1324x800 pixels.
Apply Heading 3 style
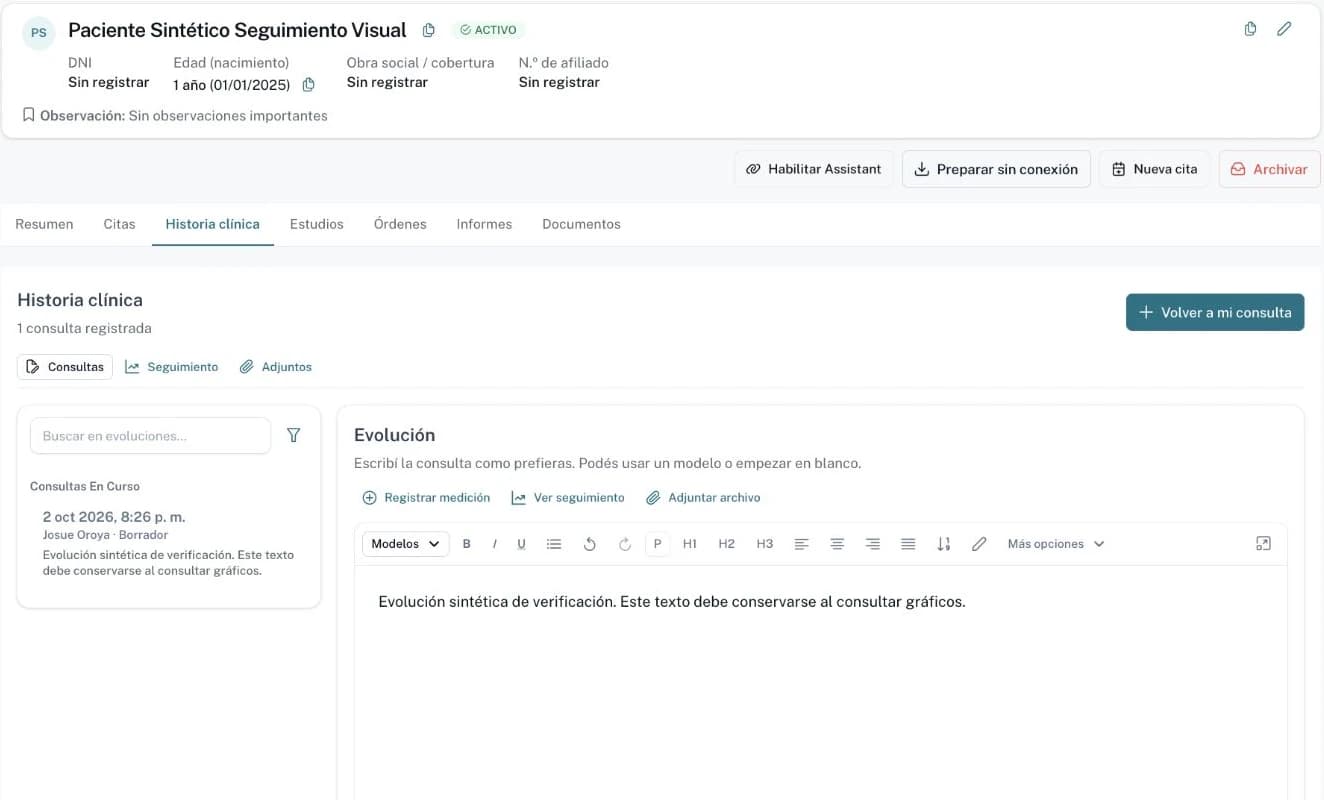pos(765,544)
